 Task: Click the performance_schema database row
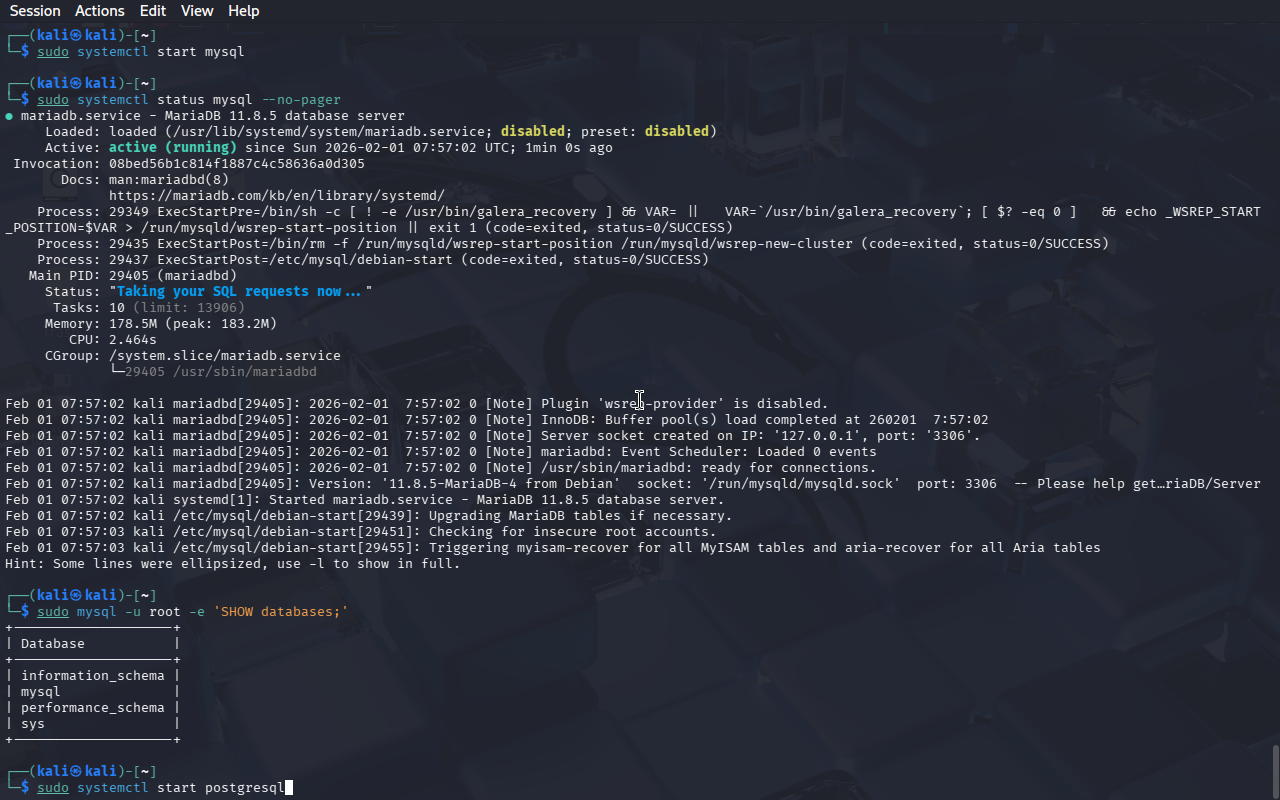(92, 708)
